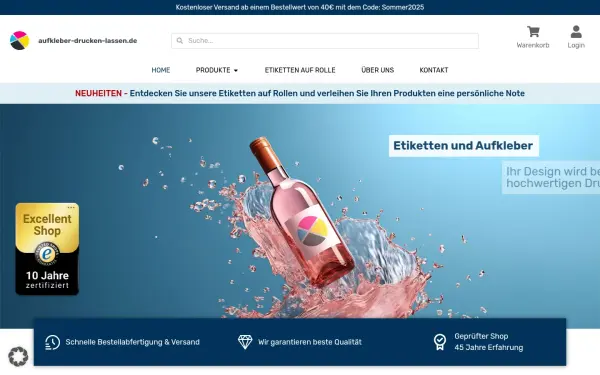Click the Login text label
600x375 pixels.
[576, 45]
